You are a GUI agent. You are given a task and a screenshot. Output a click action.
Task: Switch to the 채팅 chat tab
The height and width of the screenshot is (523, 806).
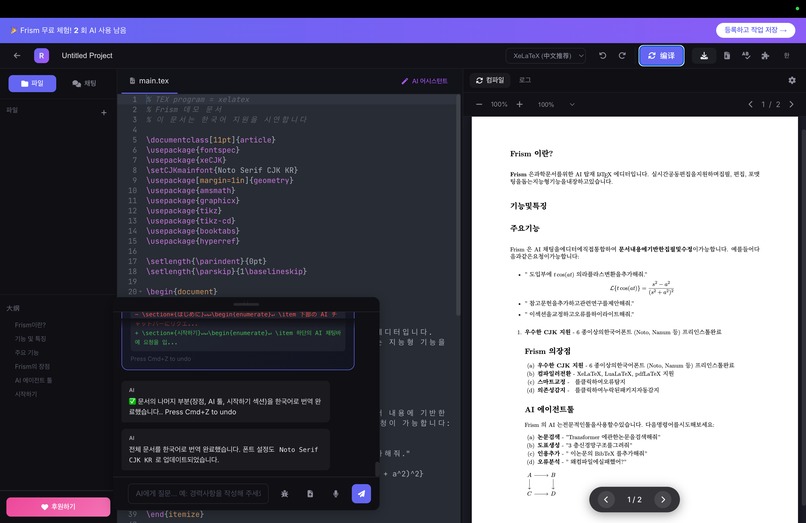pos(84,83)
